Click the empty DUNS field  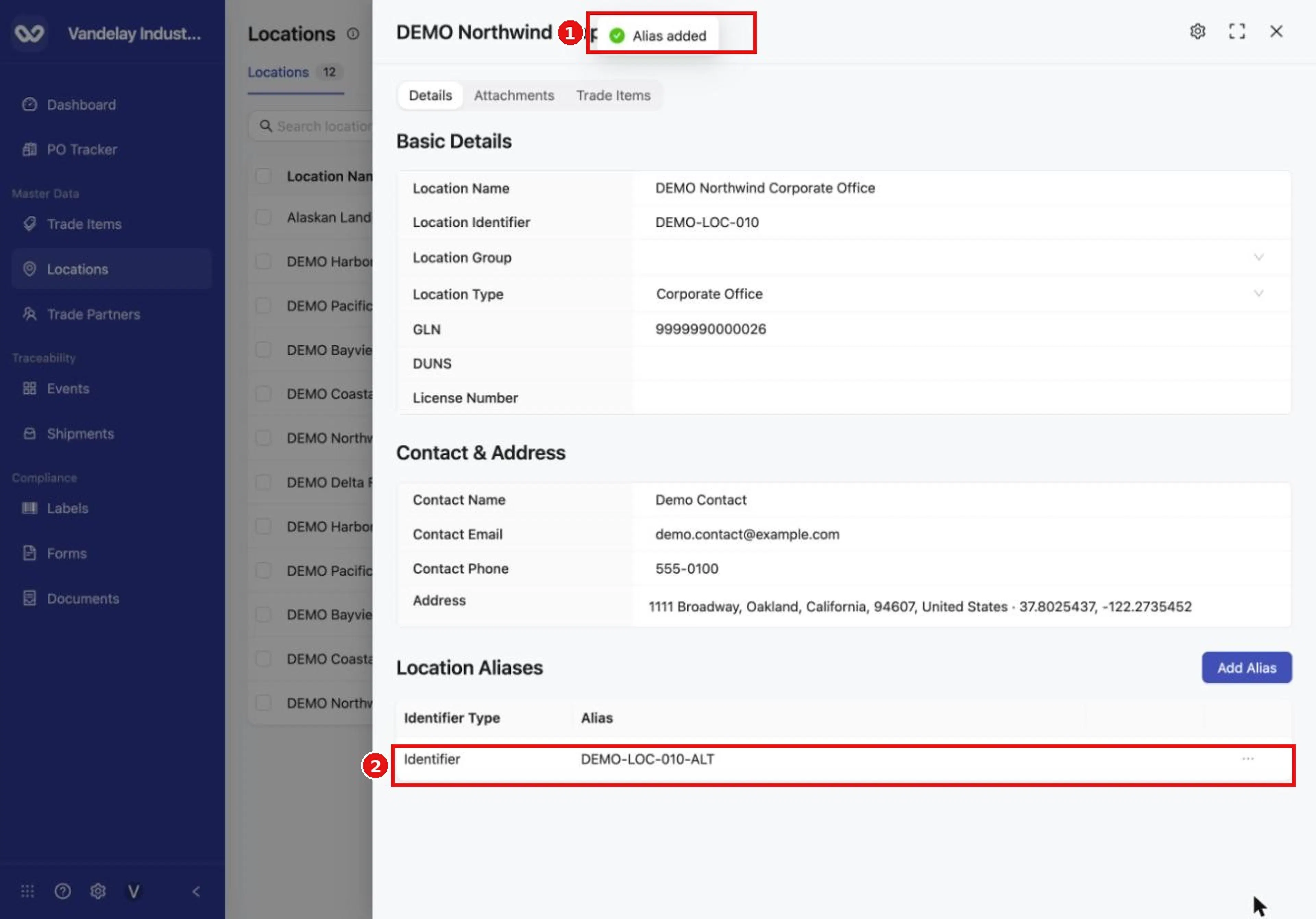962,364
